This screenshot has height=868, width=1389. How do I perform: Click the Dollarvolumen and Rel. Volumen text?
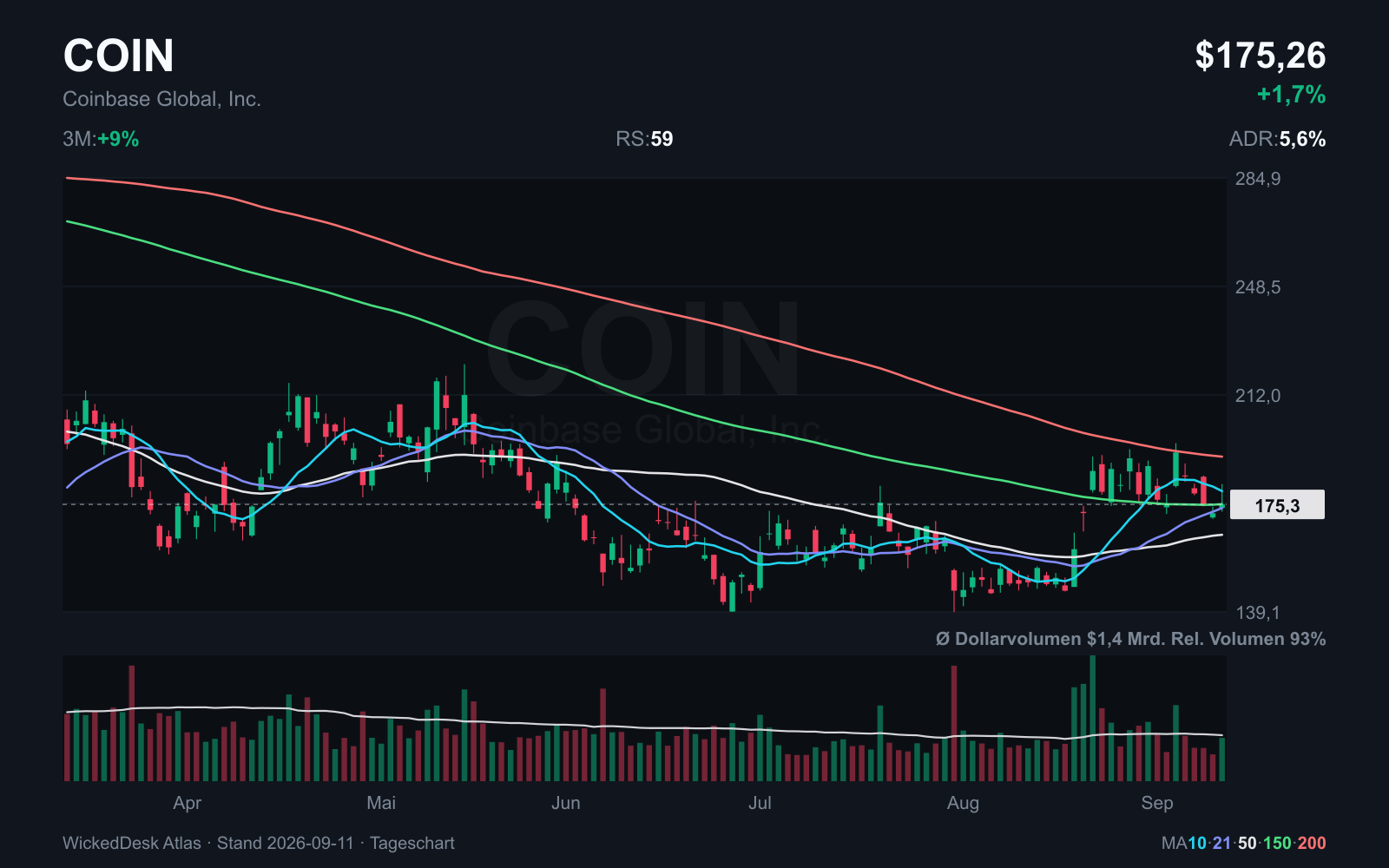[x=1130, y=639]
